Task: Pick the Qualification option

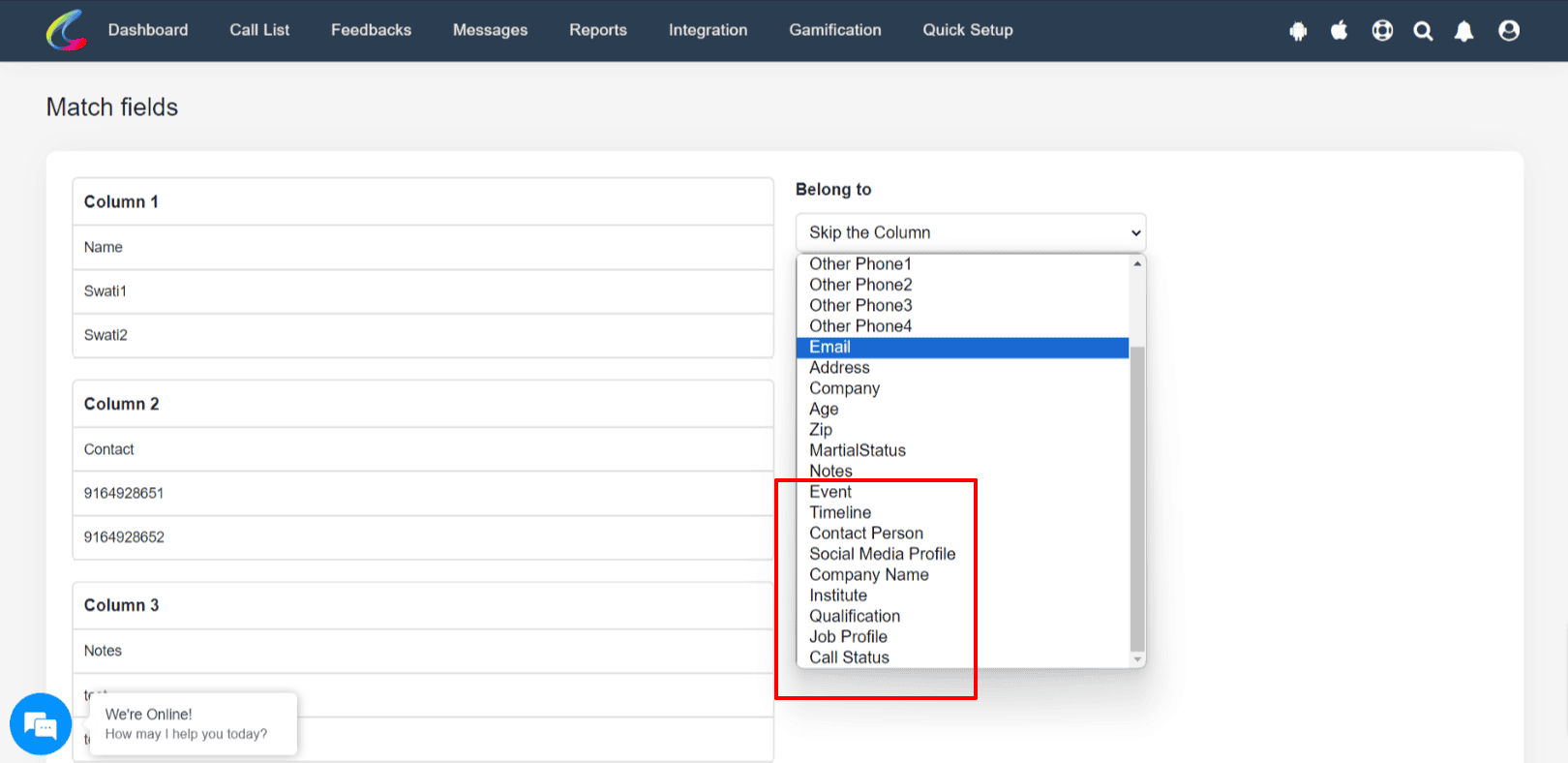Action: tap(963, 616)
